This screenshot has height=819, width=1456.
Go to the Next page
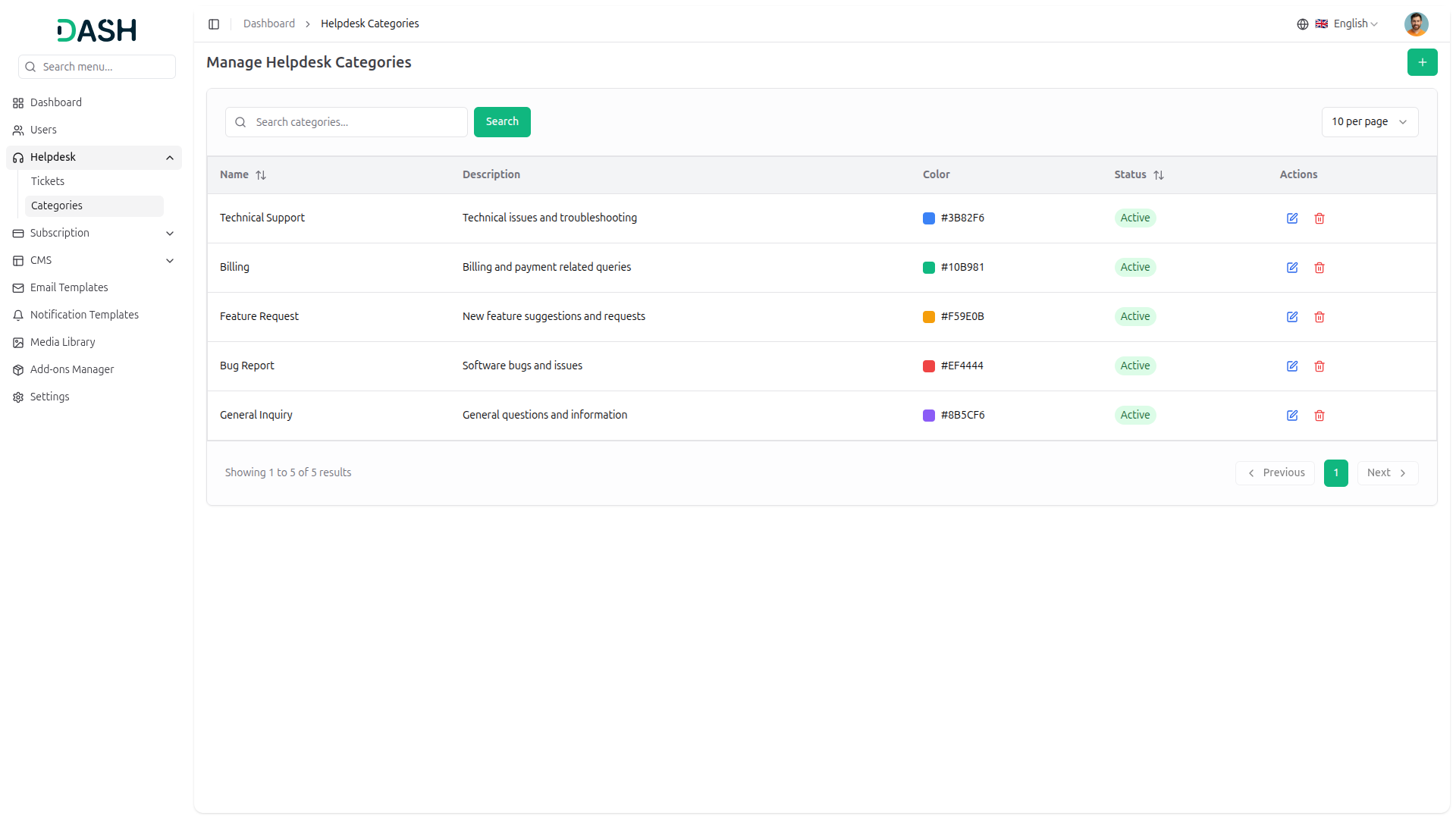[1387, 473]
